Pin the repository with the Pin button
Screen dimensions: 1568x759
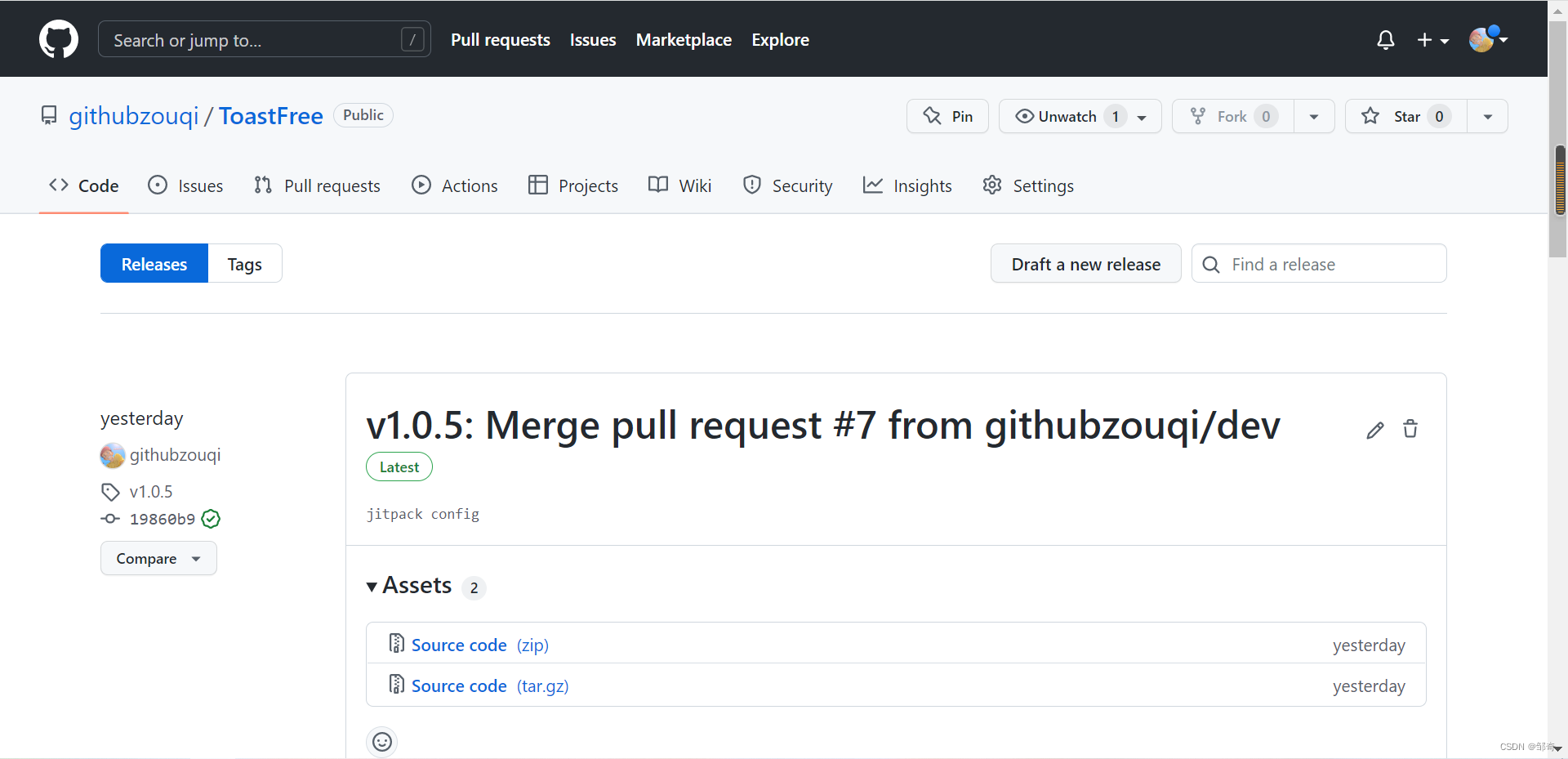tap(947, 116)
